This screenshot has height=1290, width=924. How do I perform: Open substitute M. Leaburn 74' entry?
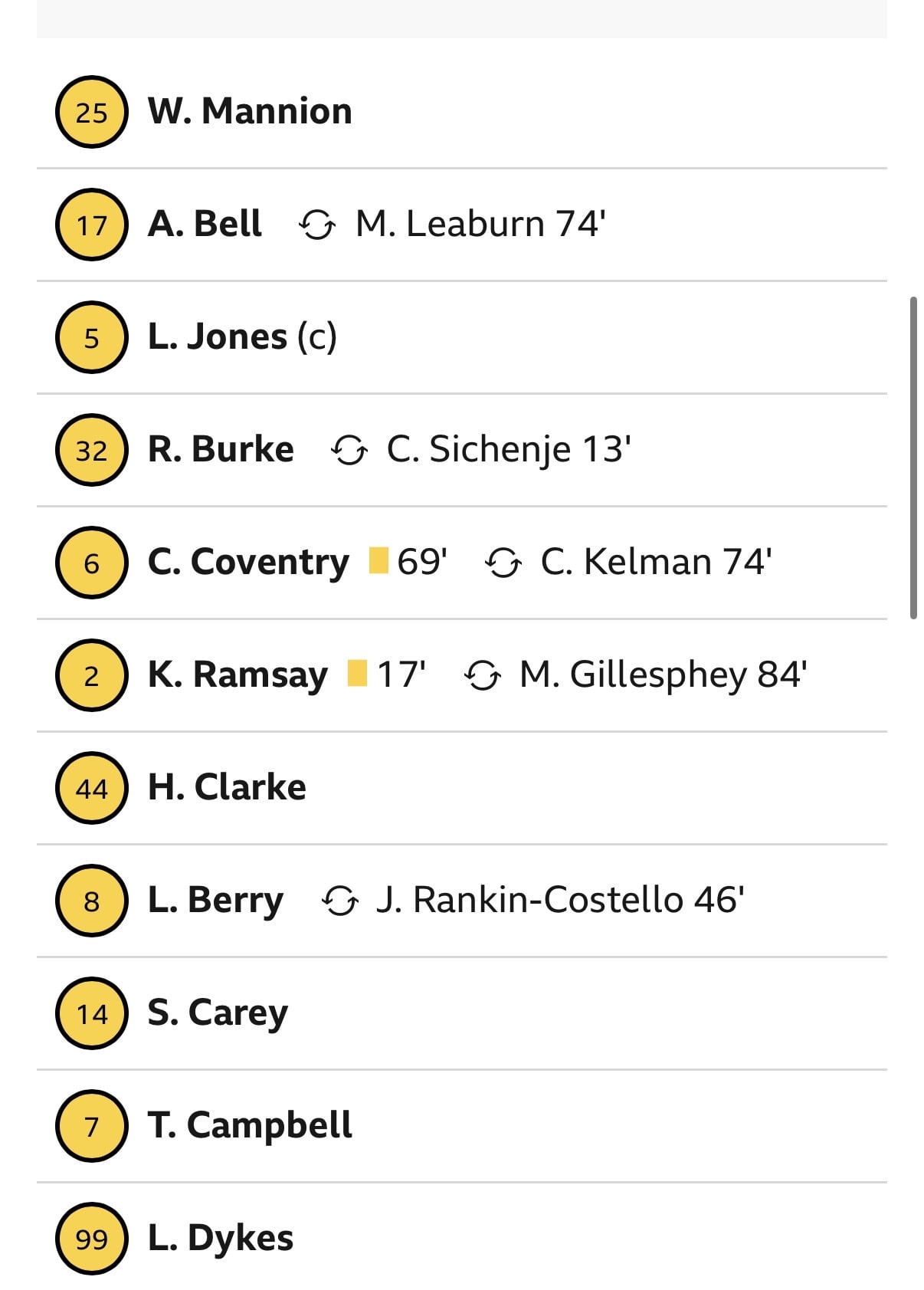pyautogui.click(x=480, y=224)
